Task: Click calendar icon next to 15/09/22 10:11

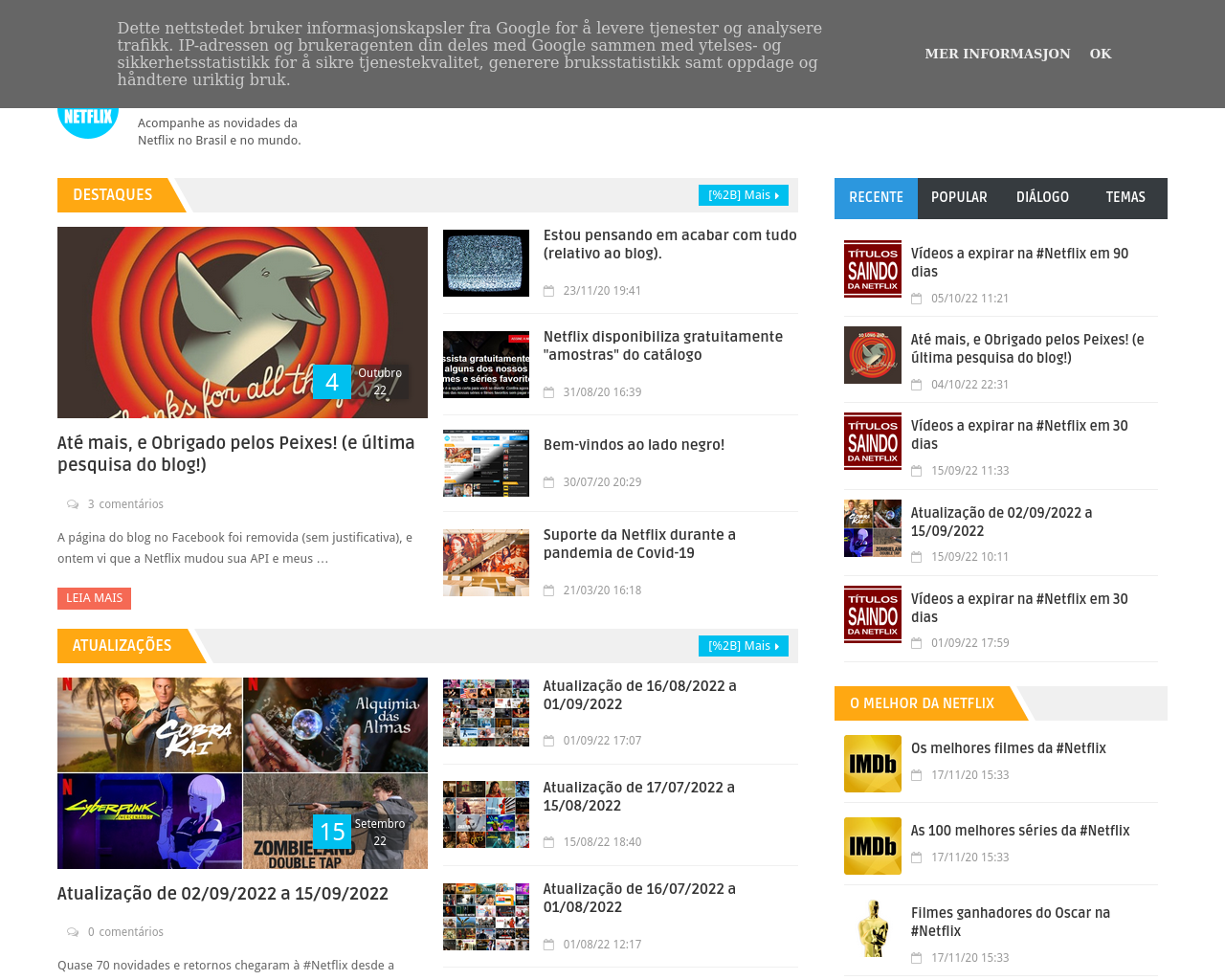Action: pyautogui.click(x=917, y=557)
